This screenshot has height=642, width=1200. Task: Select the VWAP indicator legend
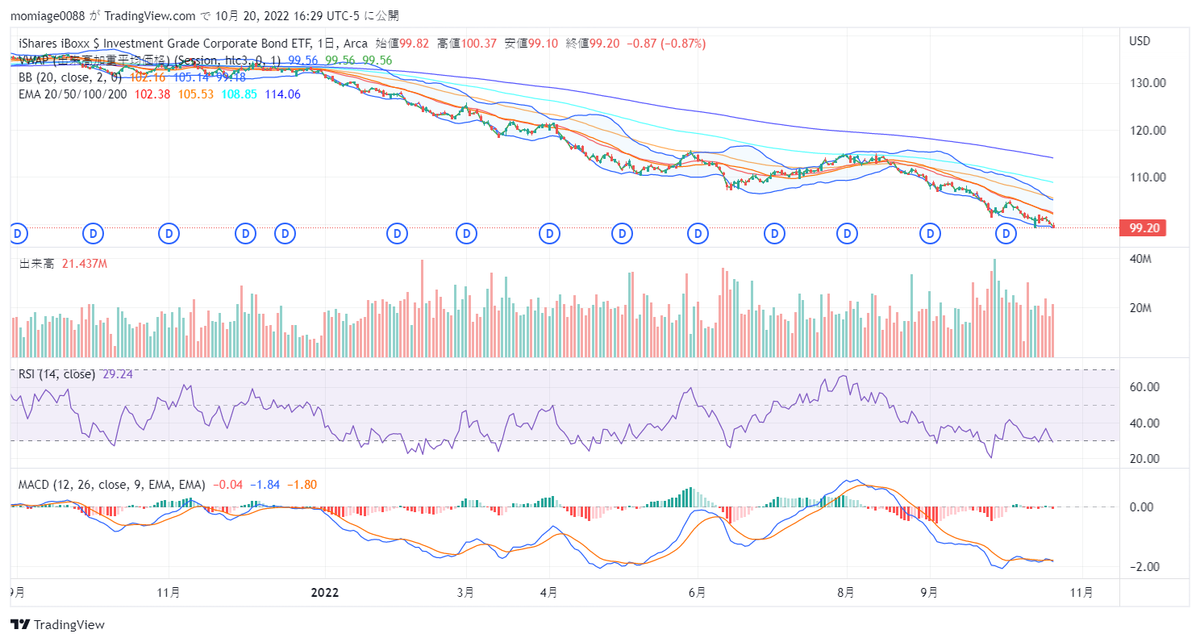[150, 60]
